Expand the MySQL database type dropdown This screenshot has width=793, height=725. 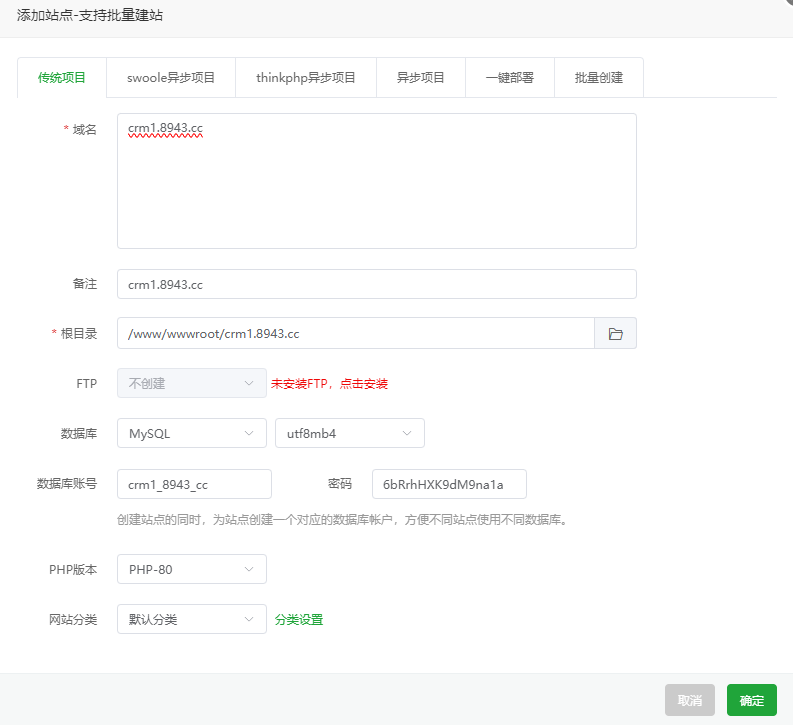coord(192,433)
